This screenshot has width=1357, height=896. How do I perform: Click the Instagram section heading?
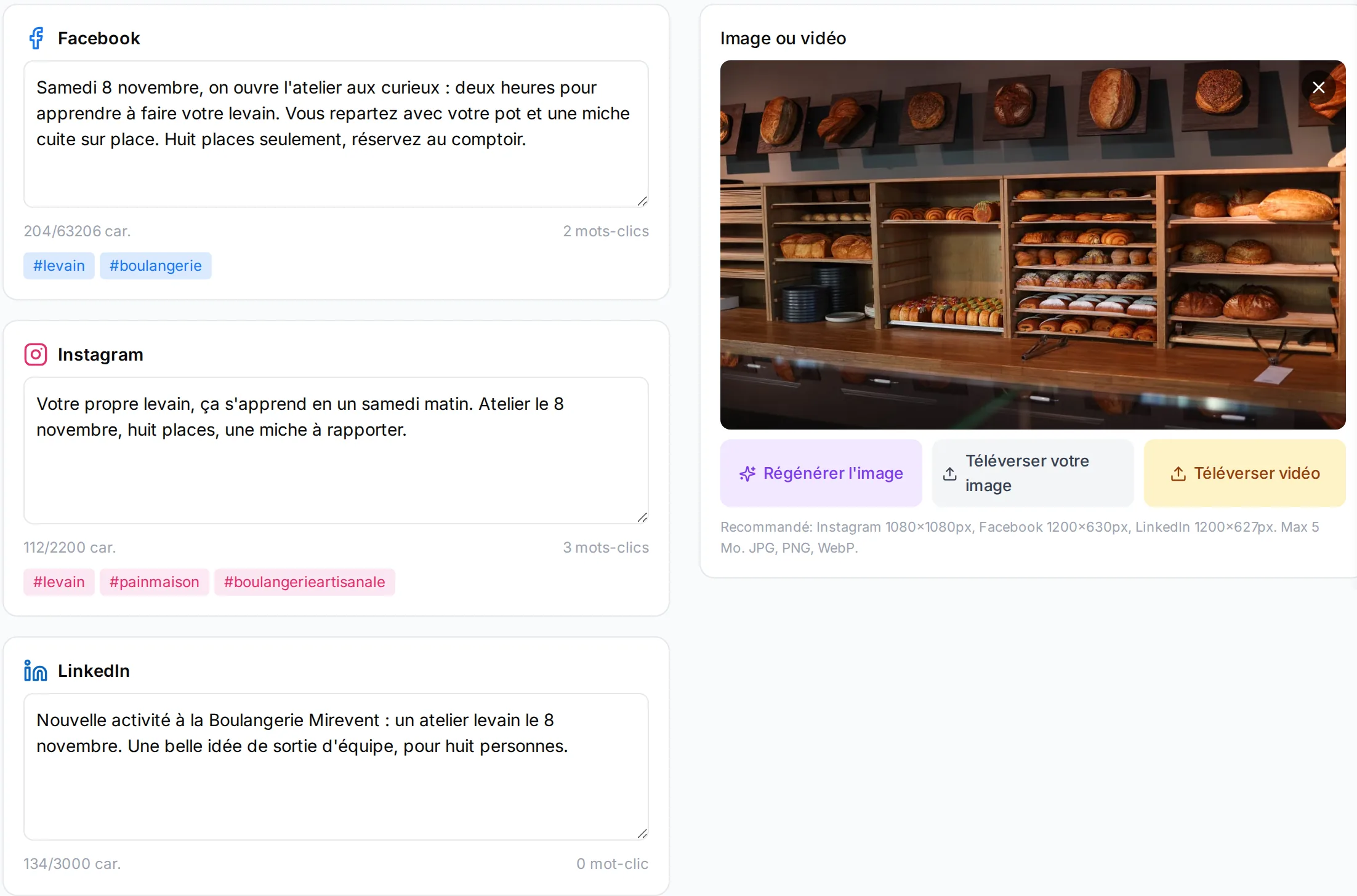click(x=100, y=354)
